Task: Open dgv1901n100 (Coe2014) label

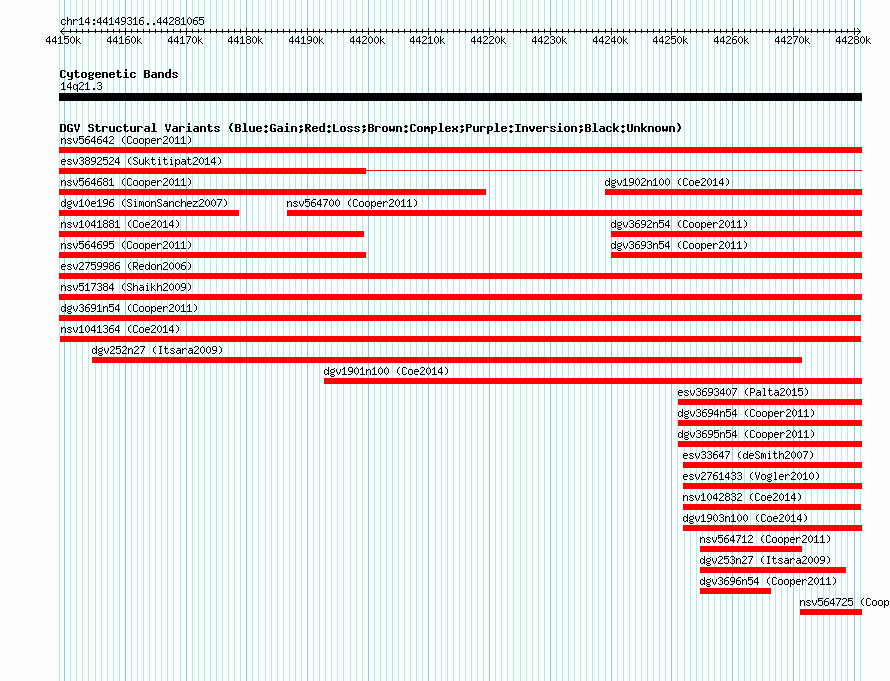Action: tap(386, 371)
